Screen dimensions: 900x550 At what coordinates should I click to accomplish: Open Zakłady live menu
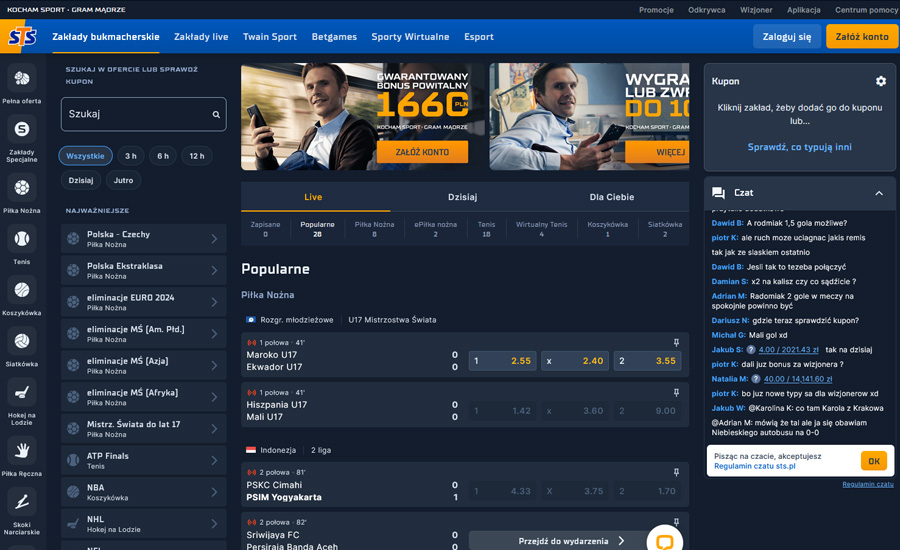coord(201,37)
